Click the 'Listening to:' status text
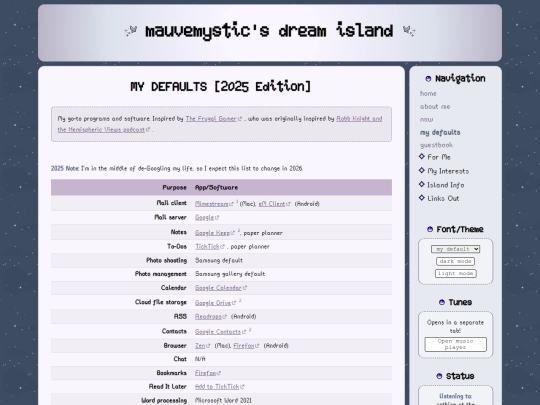The width and height of the screenshot is (540, 405). (455, 396)
